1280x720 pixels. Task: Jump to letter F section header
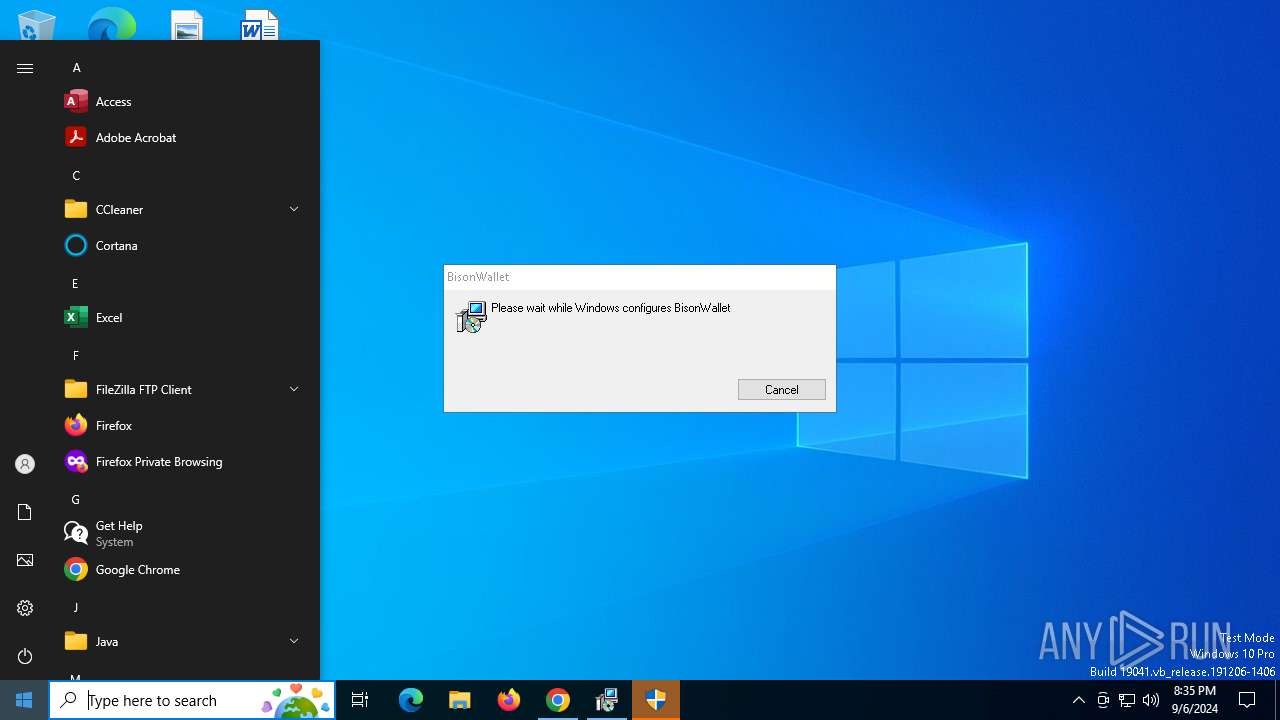point(75,356)
